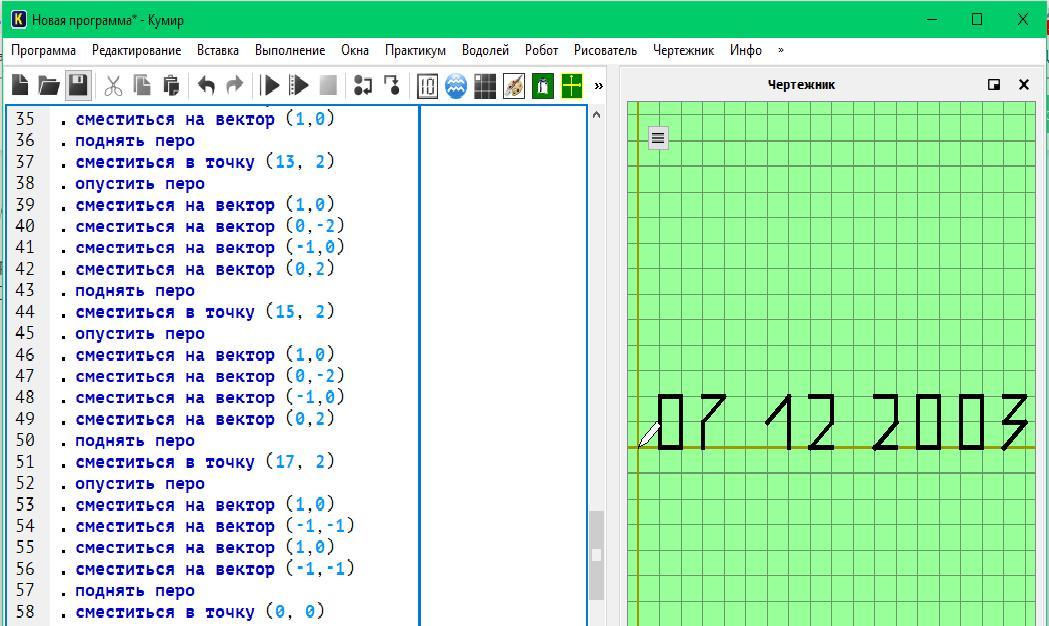This screenshot has width=1049, height=626.
Task: Cut the selected text
Action: (113, 86)
